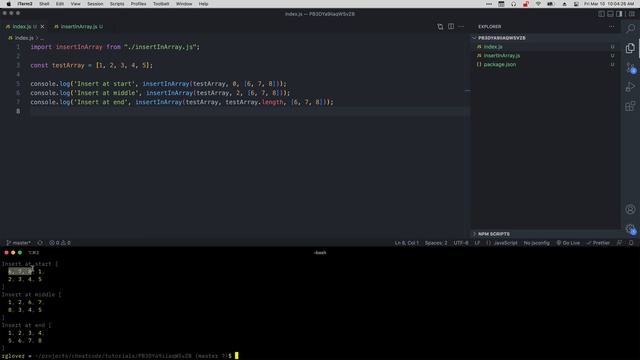Change end of line sequence LF
The image size is (640, 360).
[477, 243]
